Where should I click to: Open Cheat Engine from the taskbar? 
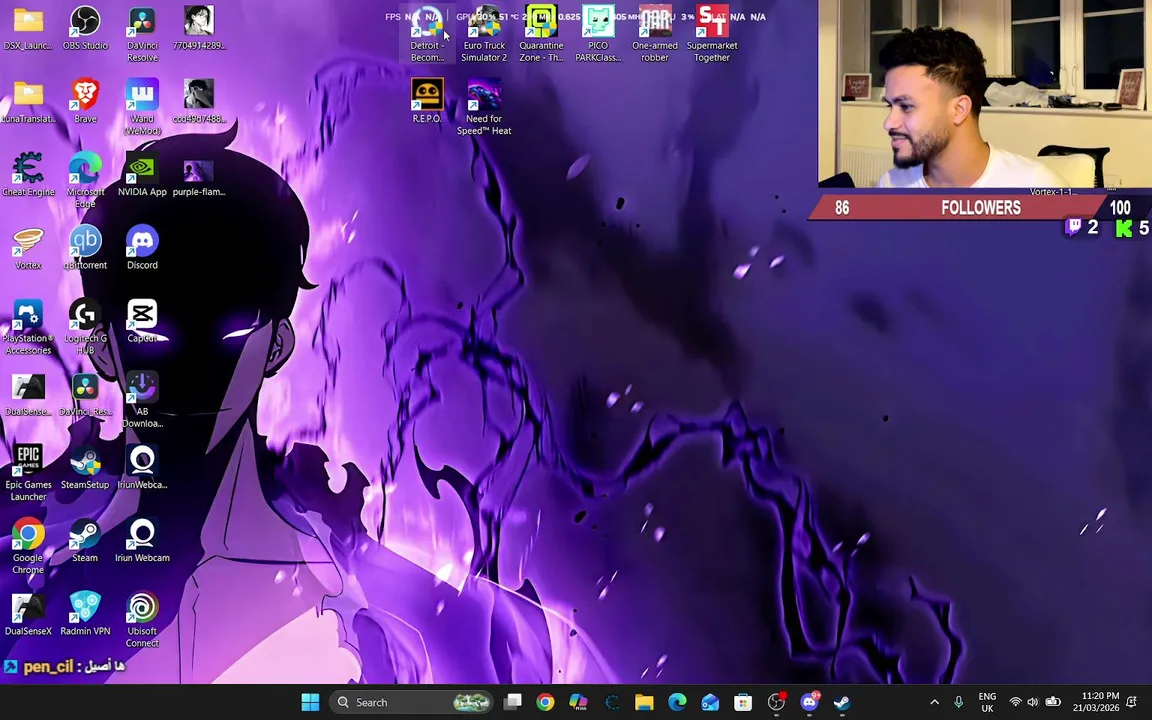[x=611, y=702]
